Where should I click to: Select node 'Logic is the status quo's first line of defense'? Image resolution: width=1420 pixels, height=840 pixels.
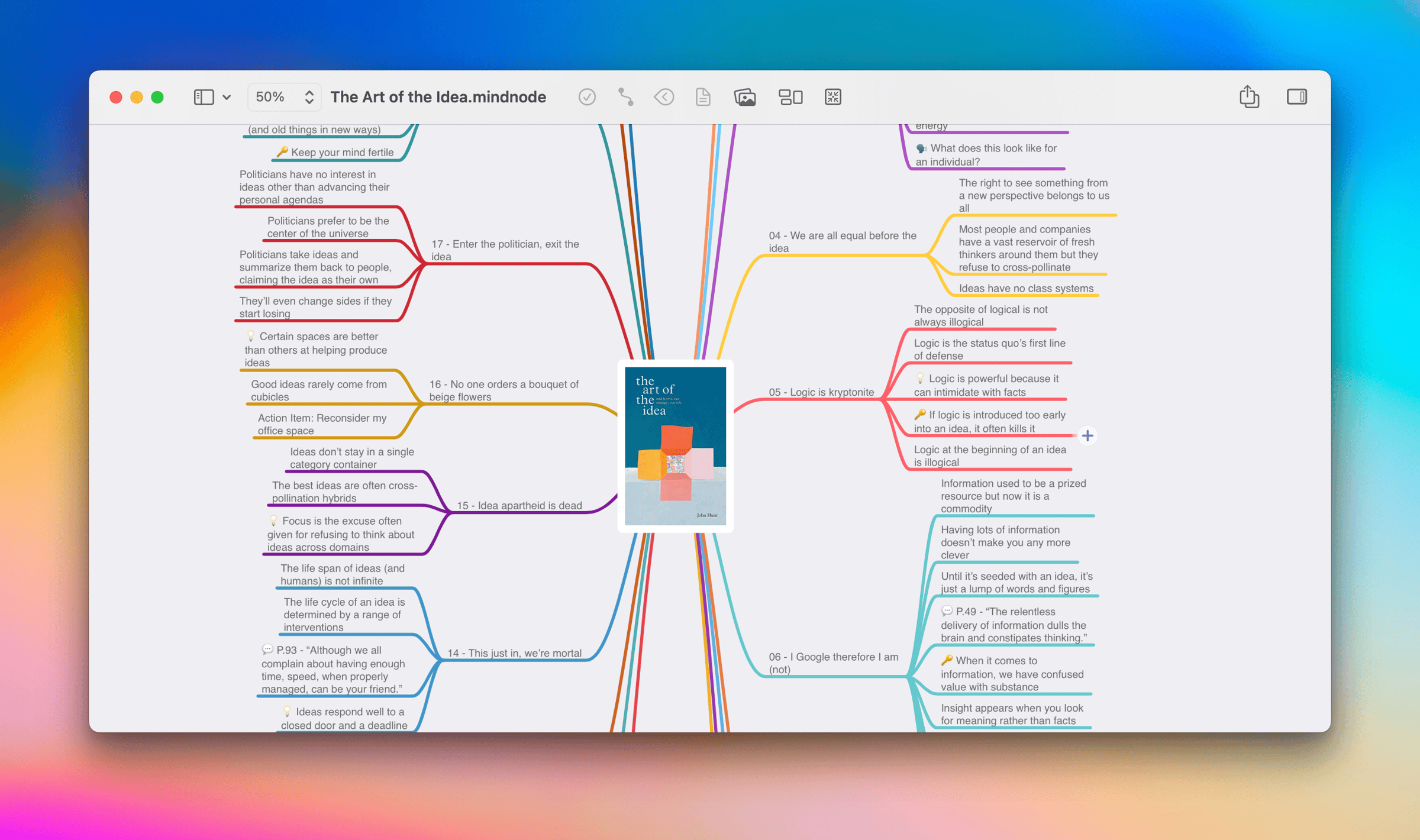coord(989,349)
